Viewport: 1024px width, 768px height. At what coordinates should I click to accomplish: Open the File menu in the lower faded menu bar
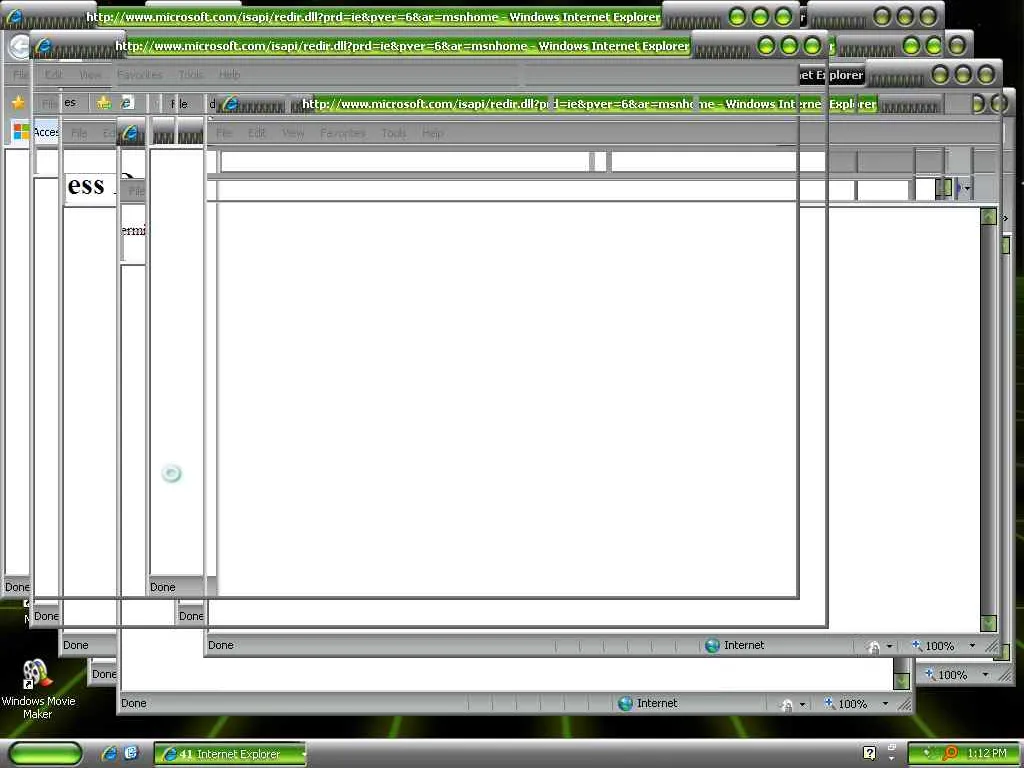coord(224,133)
